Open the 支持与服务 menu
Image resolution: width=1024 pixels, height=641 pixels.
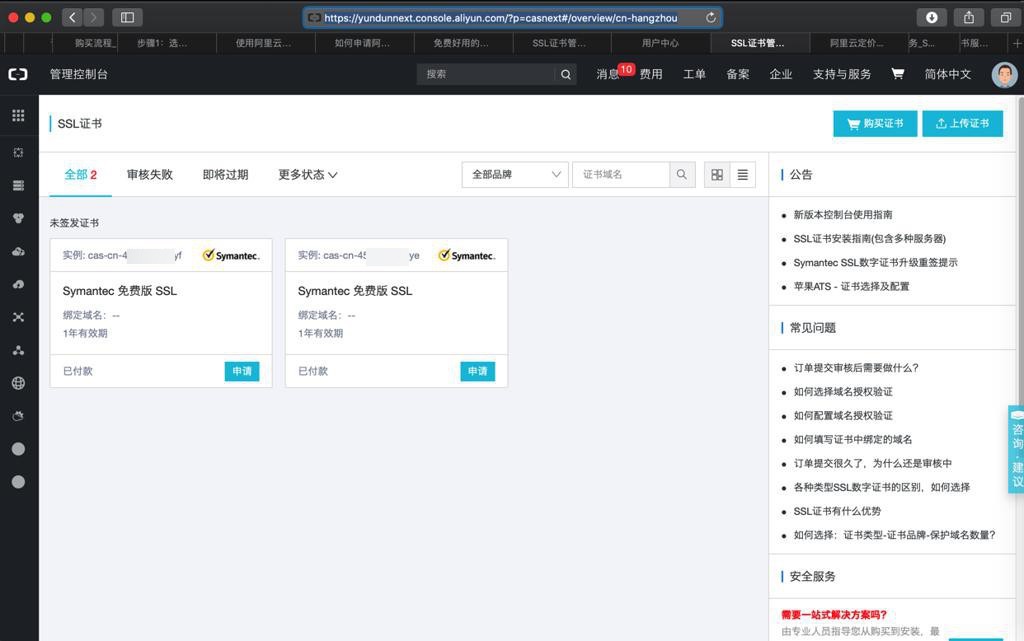pos(842,74)
